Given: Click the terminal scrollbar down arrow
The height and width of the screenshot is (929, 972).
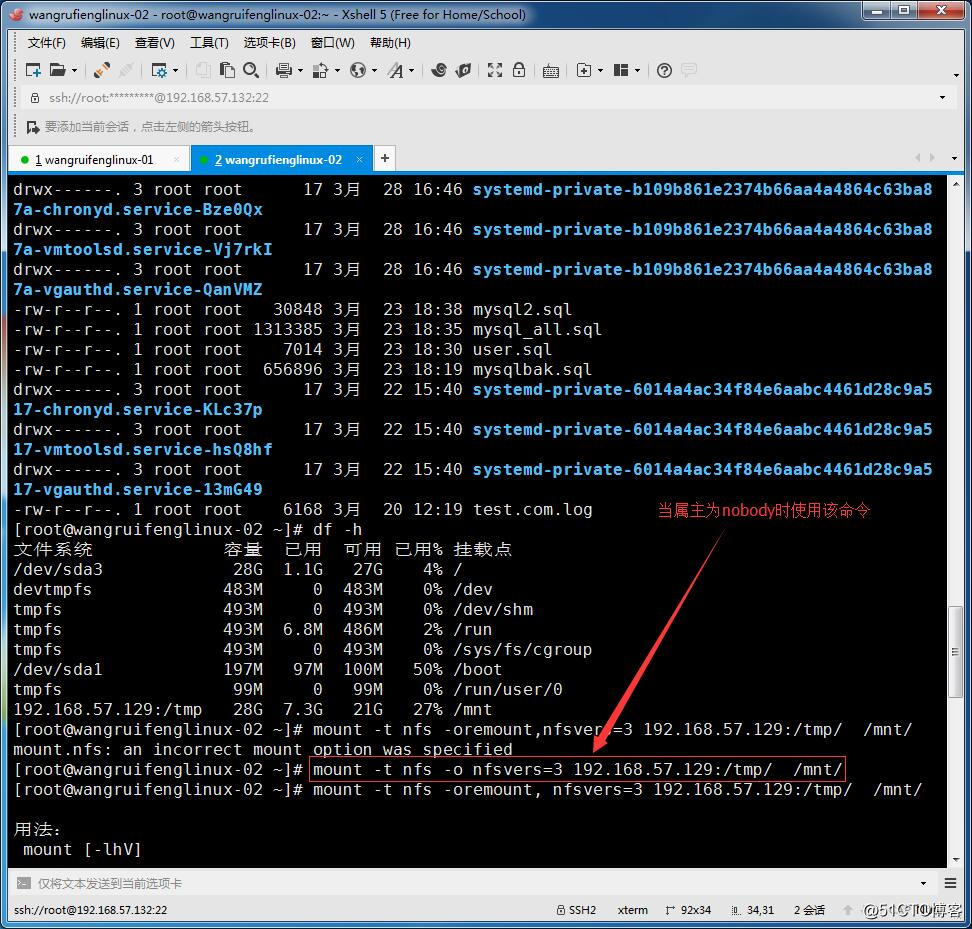Looking at the screenshot, I should tap(955, 860).
